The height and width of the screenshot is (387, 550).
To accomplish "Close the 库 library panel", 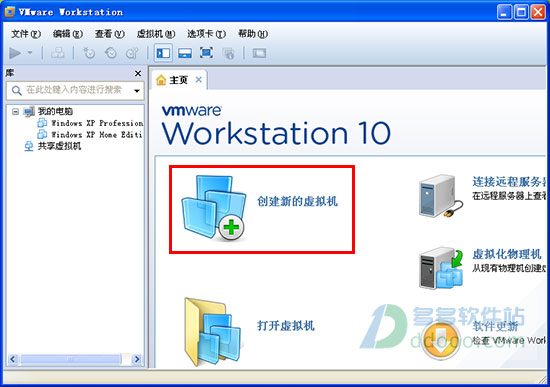I will pos(138,73).
